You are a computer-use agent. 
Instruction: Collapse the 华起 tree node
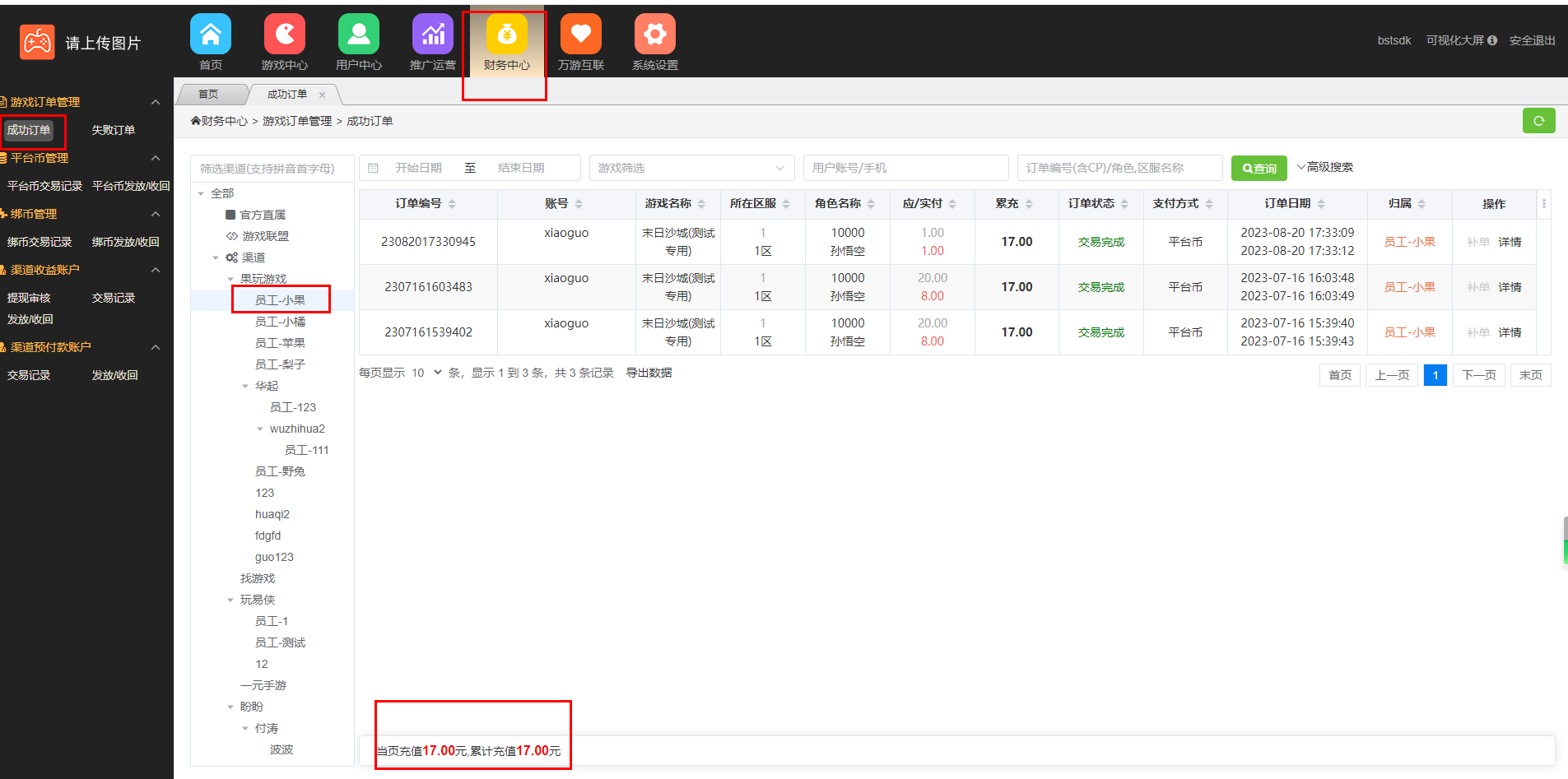pos(245,387)
